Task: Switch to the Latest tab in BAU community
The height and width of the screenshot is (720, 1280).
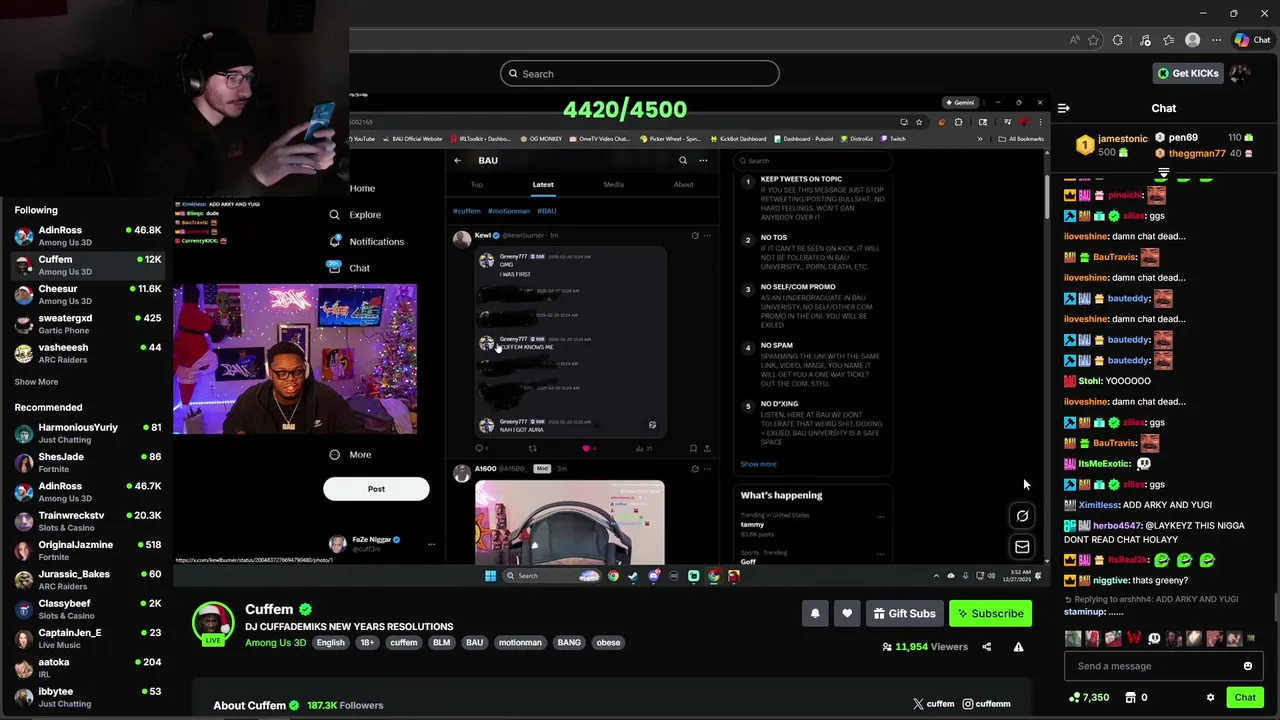Action: tap(543, 184)
